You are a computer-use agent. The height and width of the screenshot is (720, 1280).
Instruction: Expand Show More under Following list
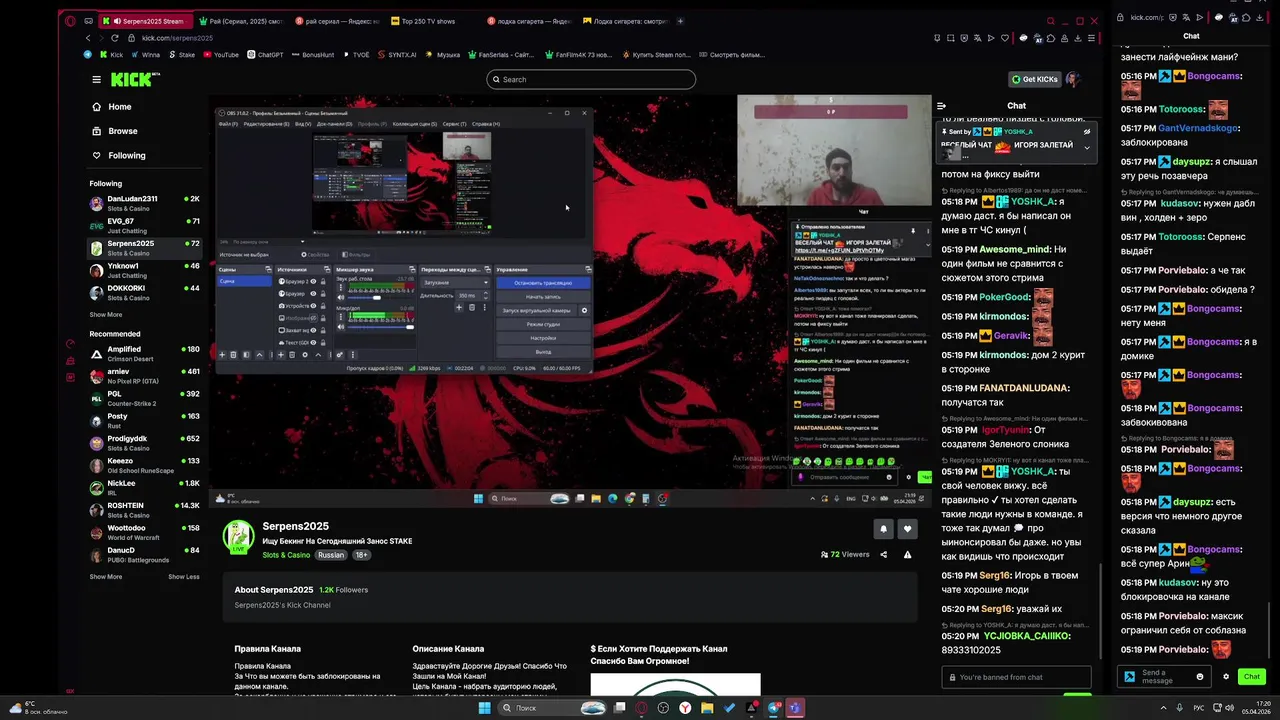[x=106, y=314]
